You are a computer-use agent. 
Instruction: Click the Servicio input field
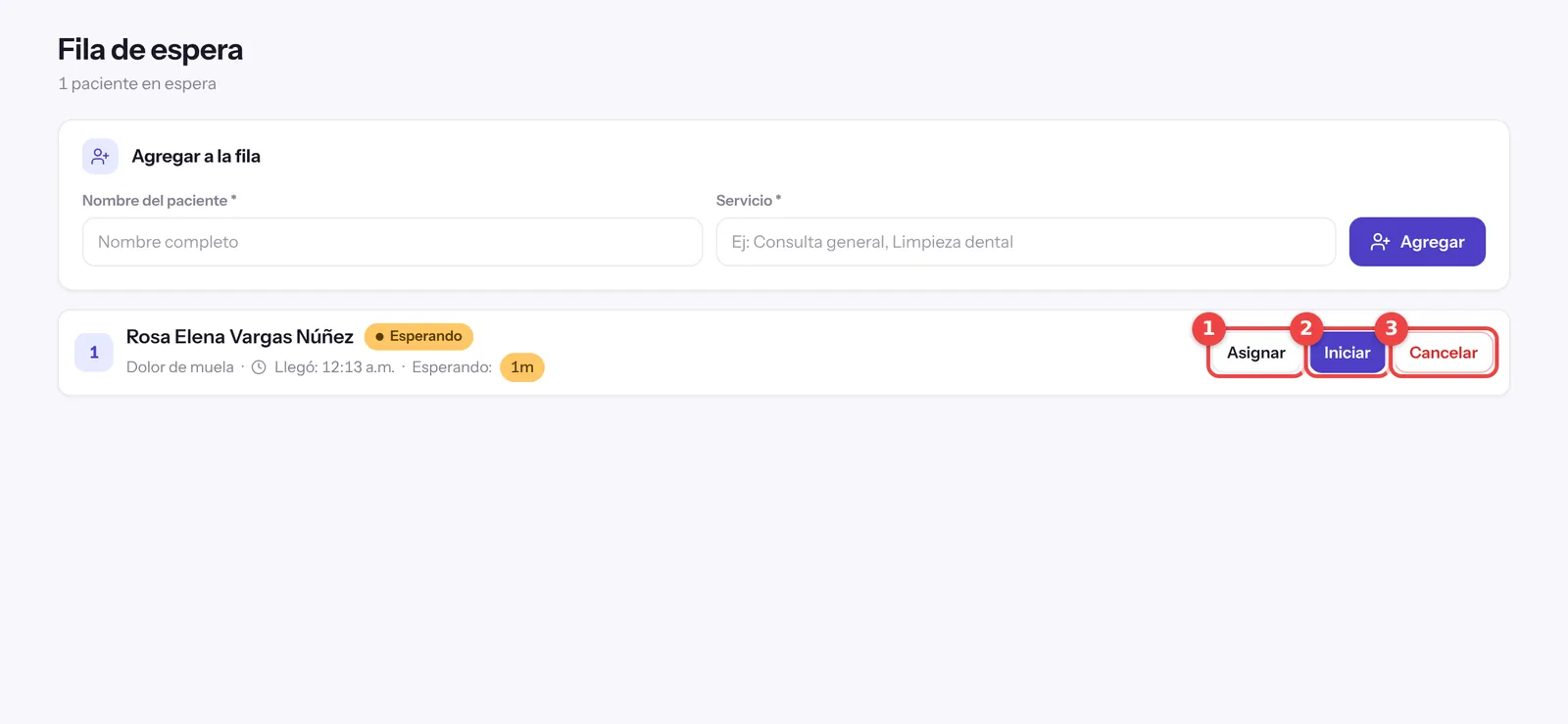[1025, 242]
